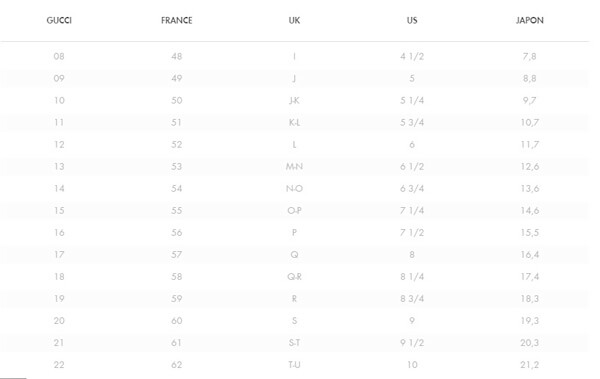Select Gucci size 16 cell

click(x=59, y=233)
